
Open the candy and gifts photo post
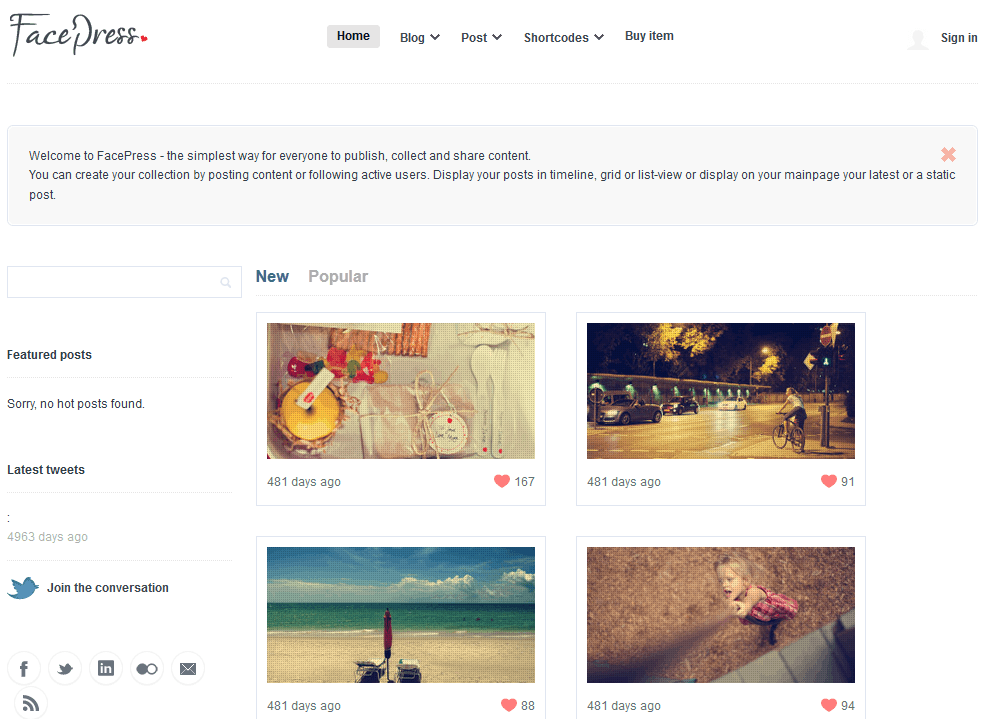[x=400, y=391]
